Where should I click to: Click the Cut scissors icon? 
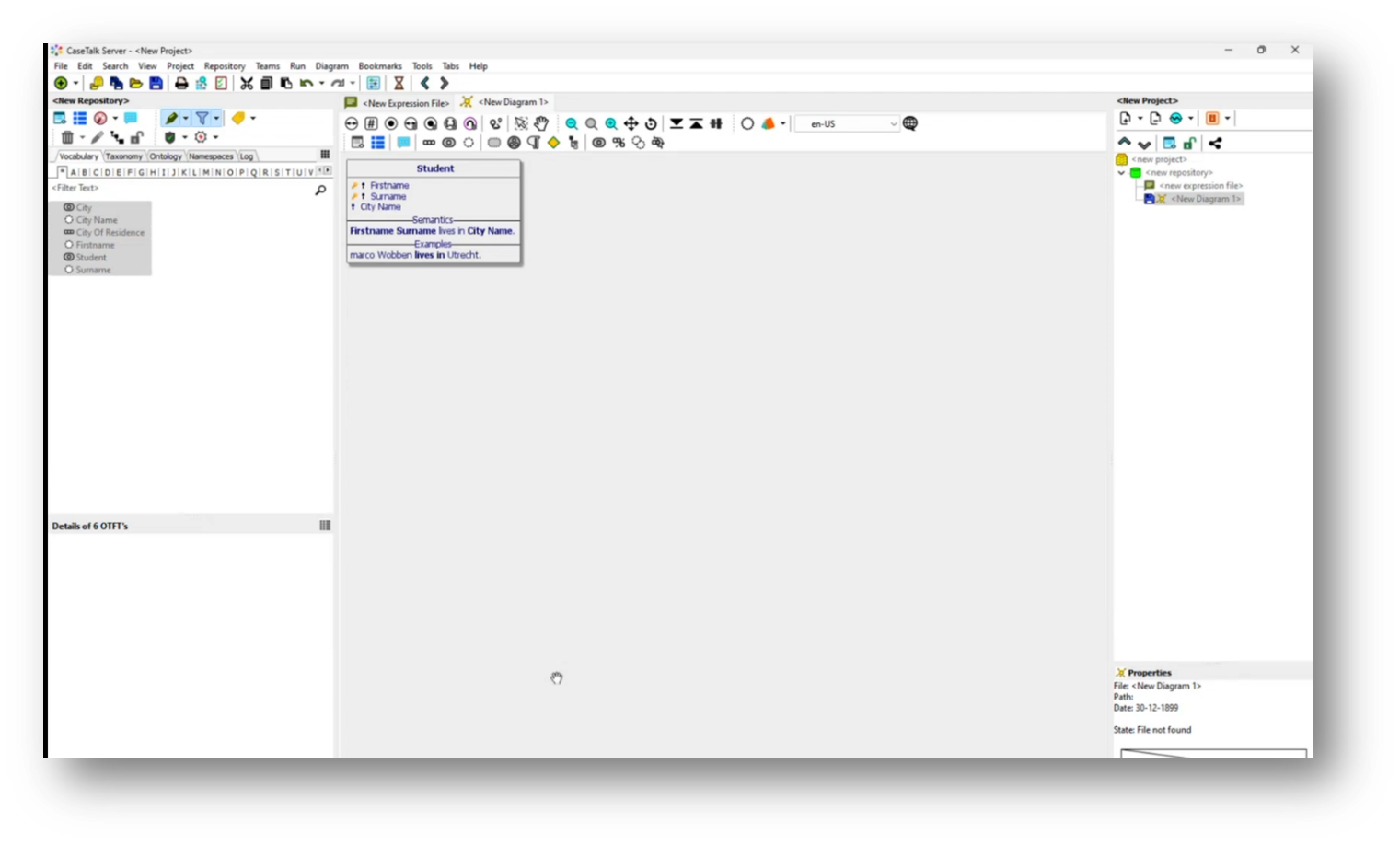click(247, 83)
